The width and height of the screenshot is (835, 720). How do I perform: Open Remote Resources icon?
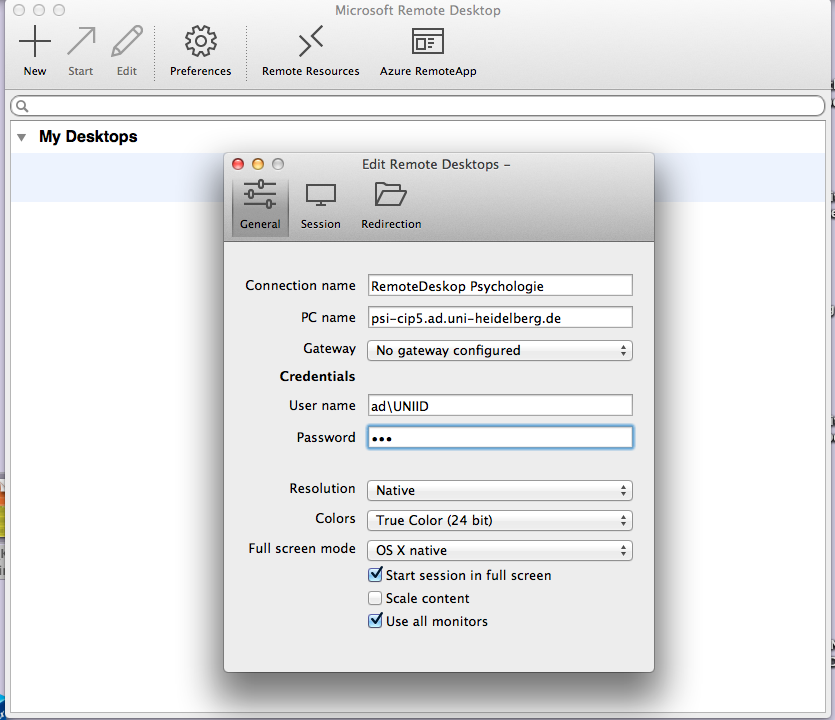310,41
